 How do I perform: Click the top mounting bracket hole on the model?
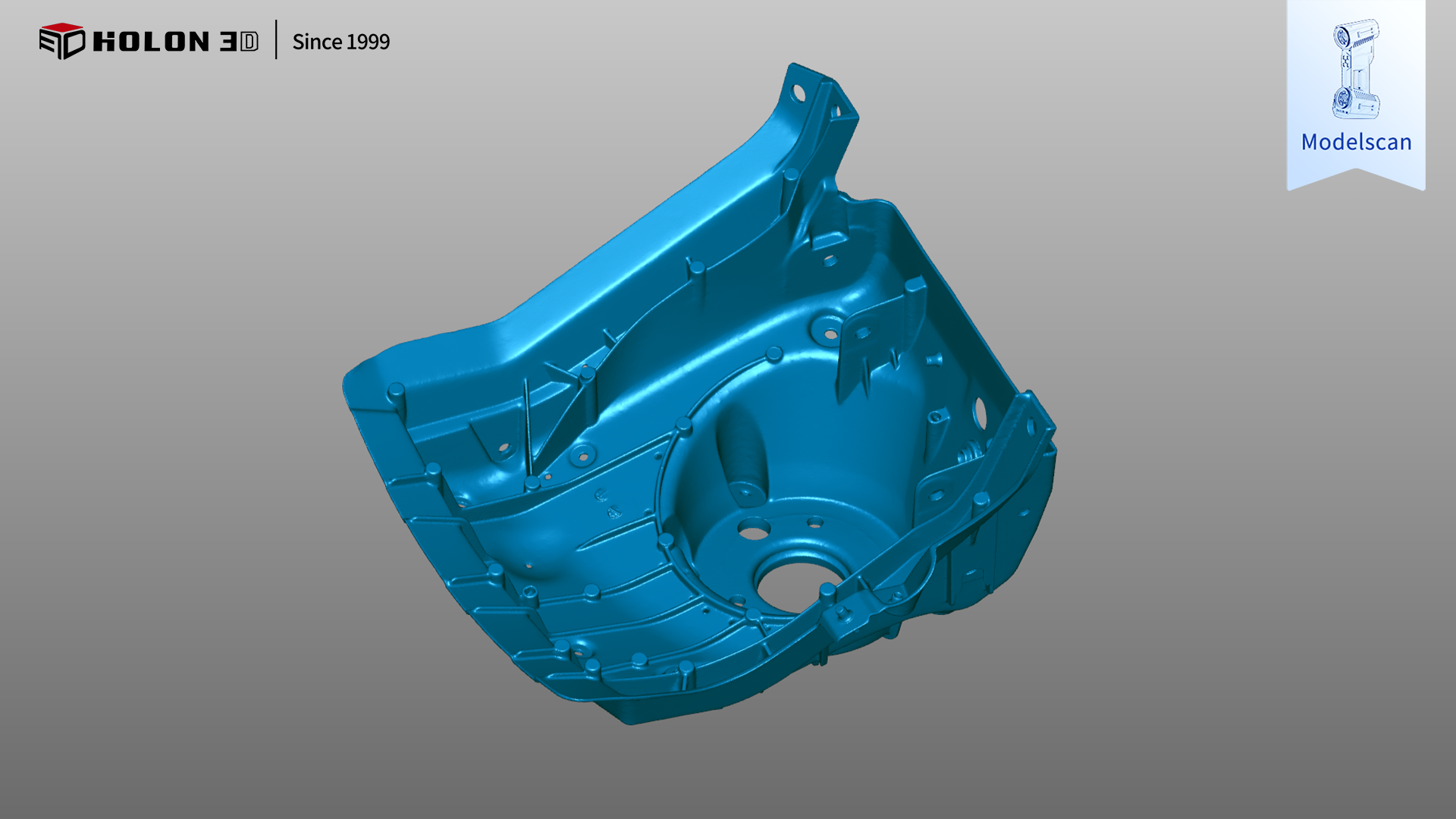point(799,93)
